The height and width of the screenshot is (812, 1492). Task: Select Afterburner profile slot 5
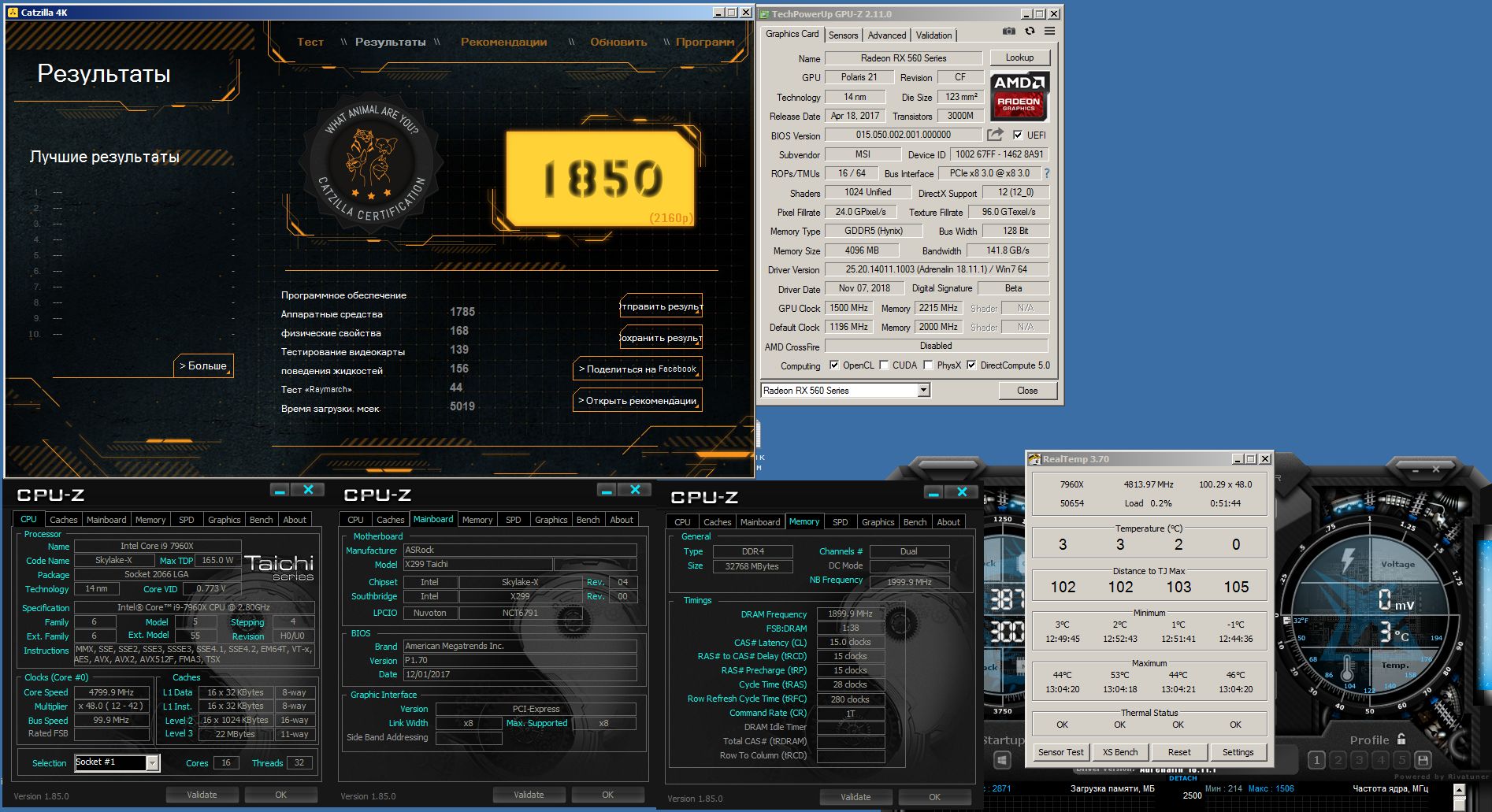click(x=1401, y=760)
